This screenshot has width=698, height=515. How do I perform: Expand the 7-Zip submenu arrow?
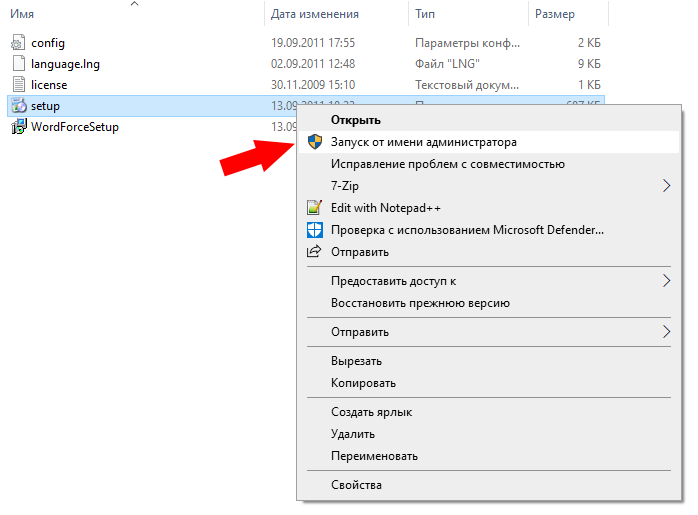(667, 186)
